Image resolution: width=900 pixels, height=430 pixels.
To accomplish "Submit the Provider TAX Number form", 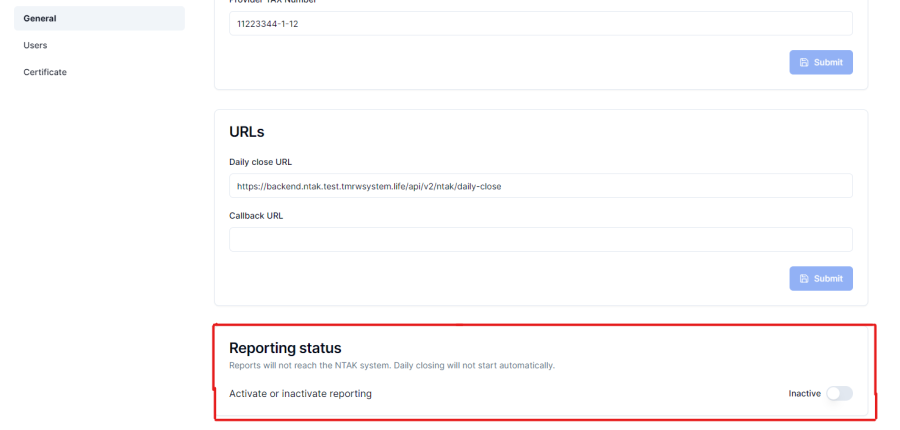I will 821,62.
